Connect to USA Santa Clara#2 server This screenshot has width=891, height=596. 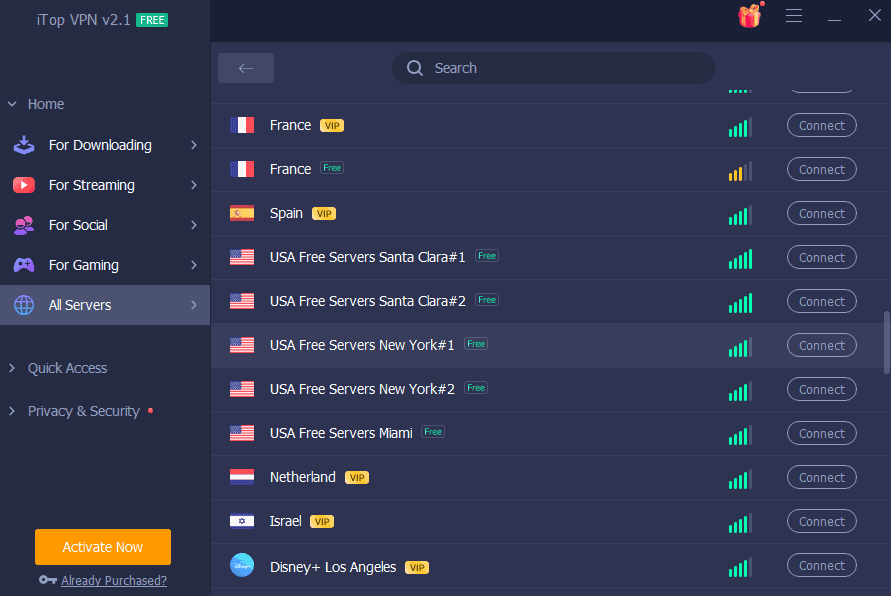pyautogui.click(x=822, y=302)
